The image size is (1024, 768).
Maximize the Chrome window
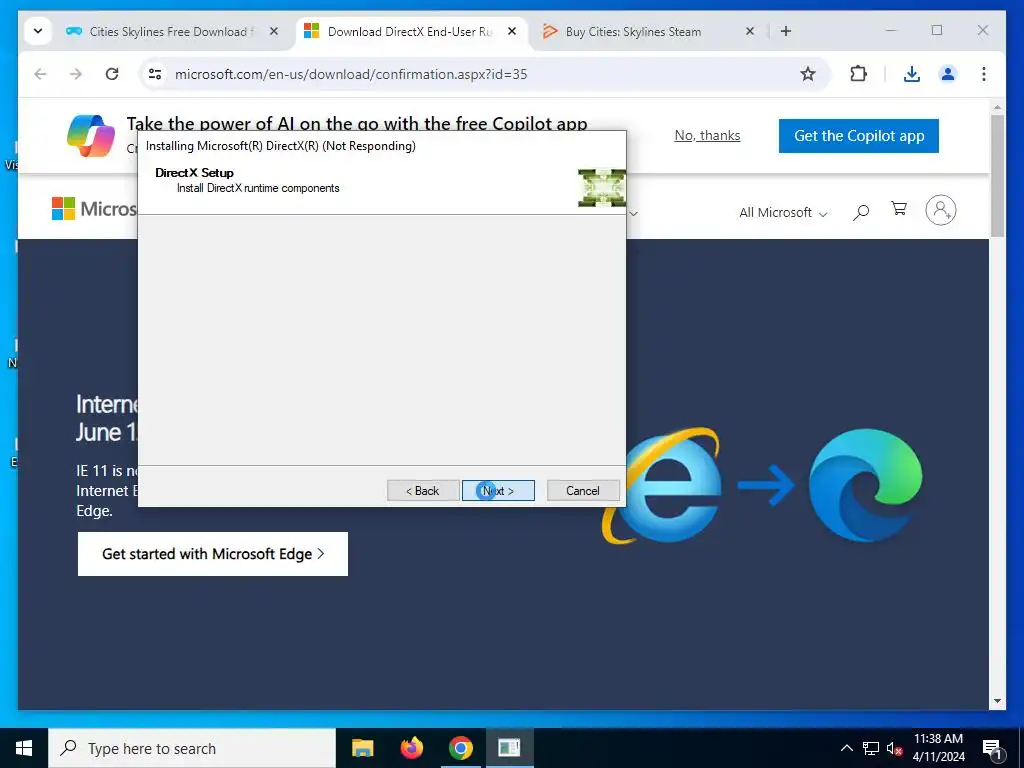(x=937, y=31)
